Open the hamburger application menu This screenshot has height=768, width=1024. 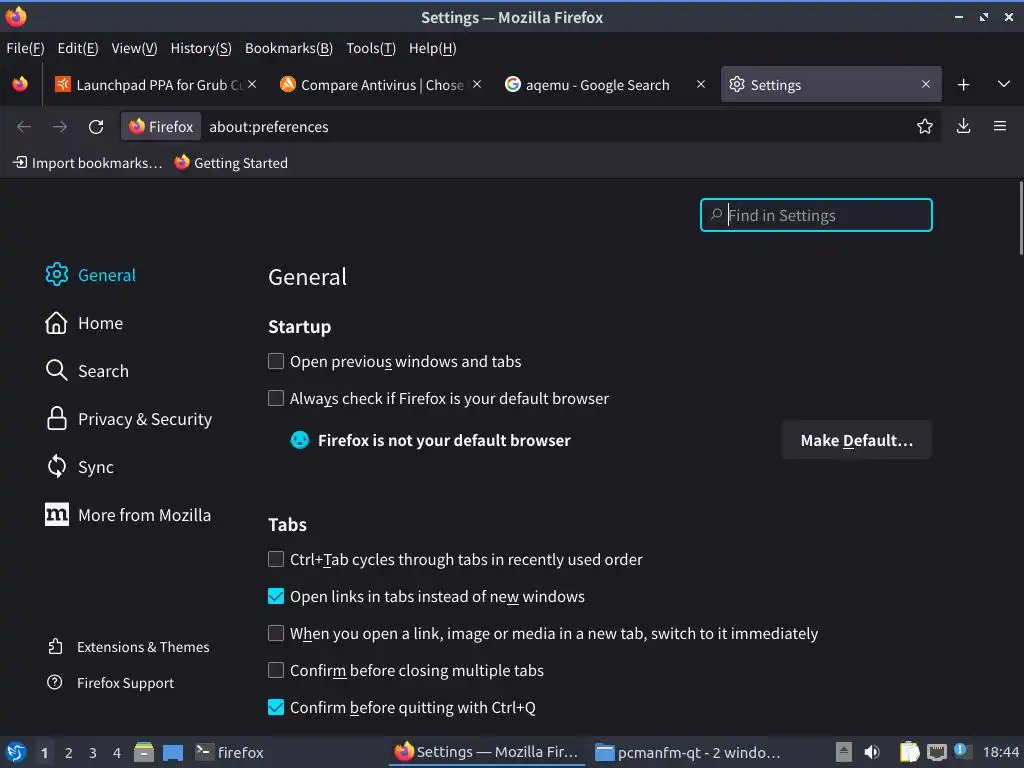(1000, 126)
